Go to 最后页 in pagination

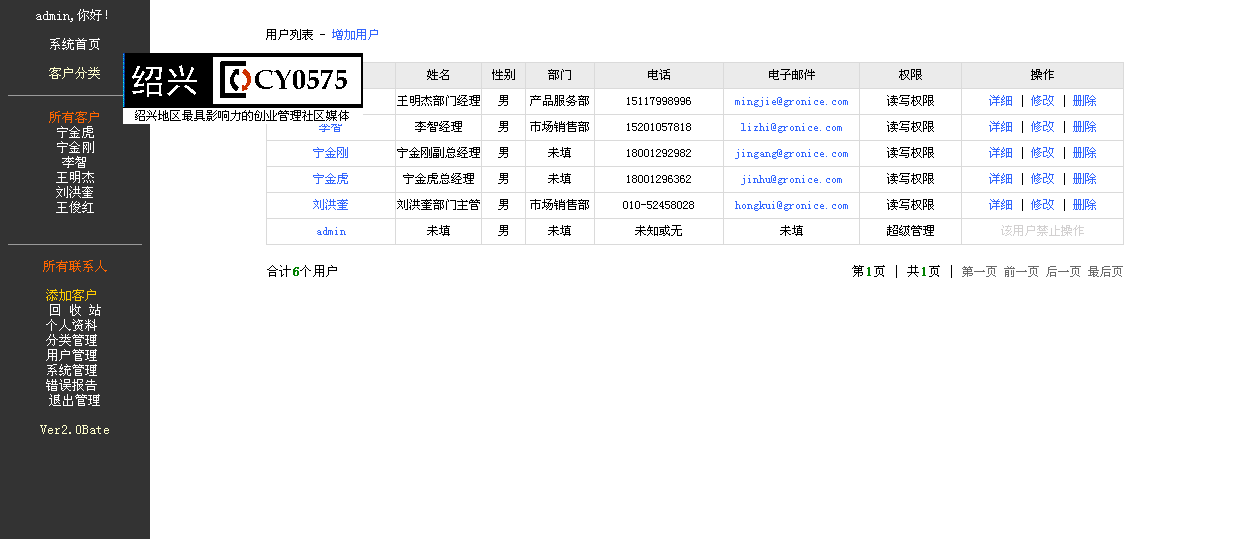pyautogui.click(x=1106, y=271)
